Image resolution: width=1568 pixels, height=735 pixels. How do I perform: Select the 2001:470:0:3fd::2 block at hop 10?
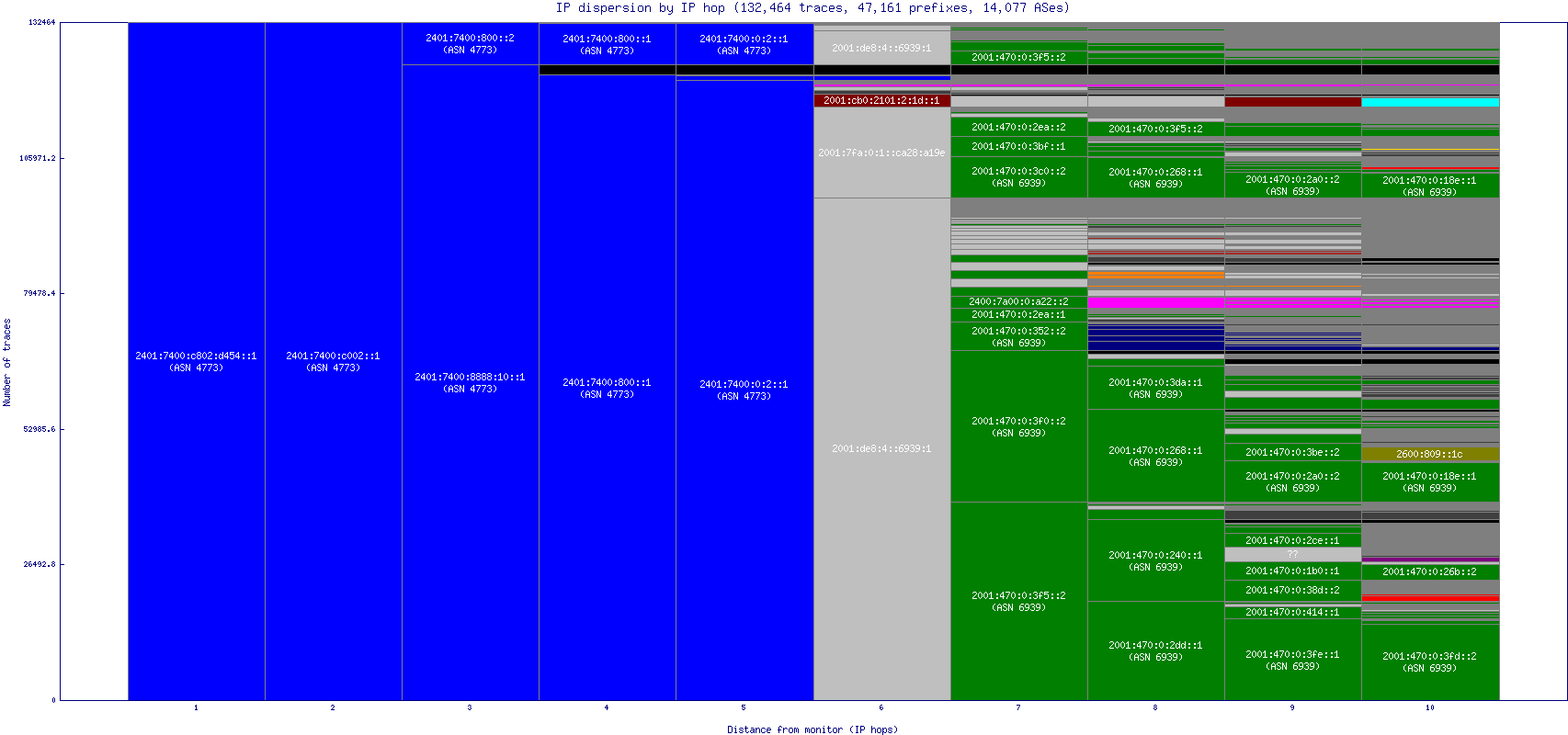pyautogui.click(x=1429, y=661)
